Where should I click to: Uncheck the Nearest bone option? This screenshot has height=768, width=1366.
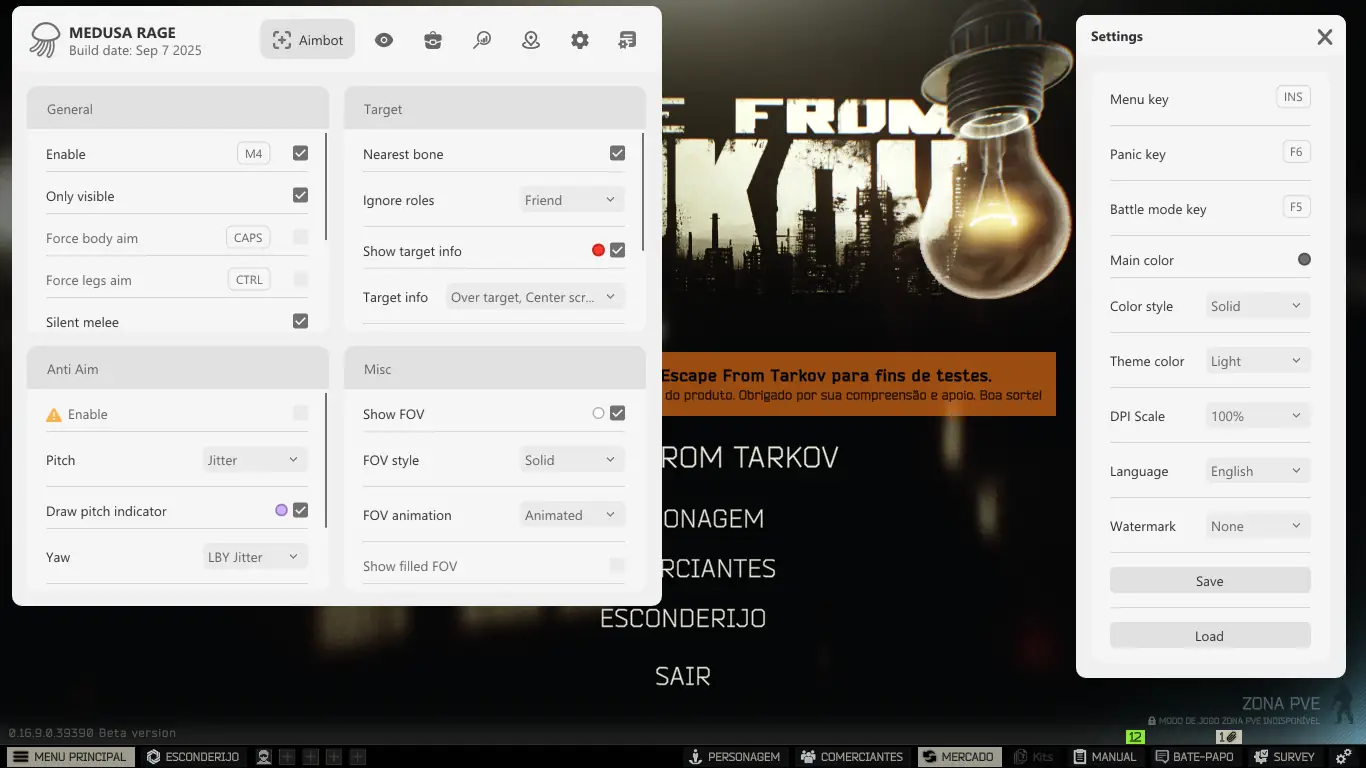point(617,153)
